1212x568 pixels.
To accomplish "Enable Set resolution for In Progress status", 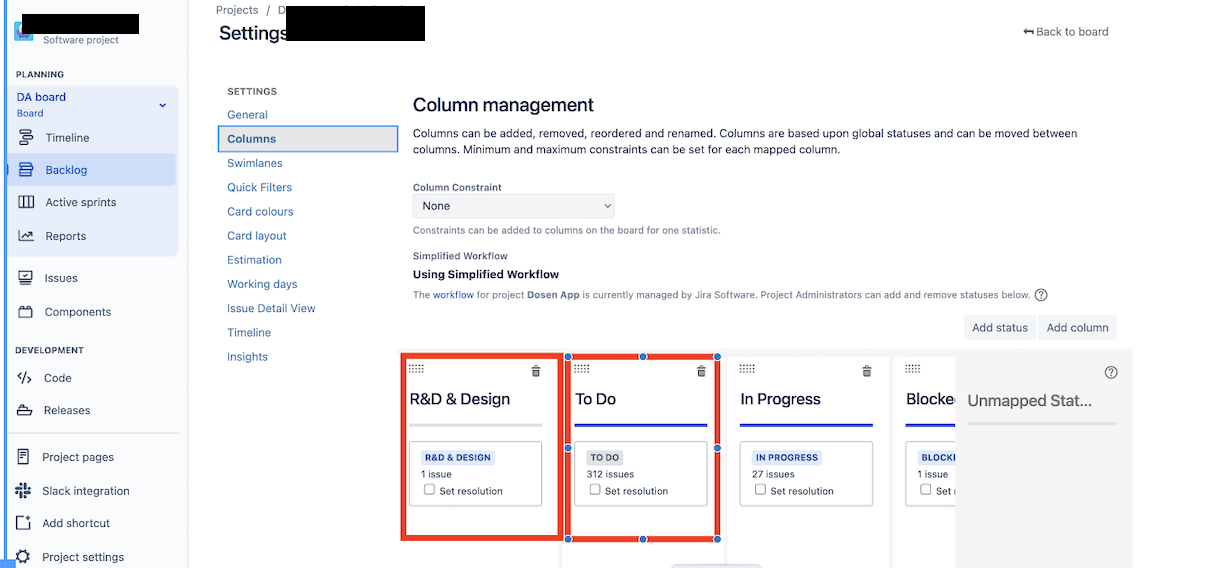I will coord(760,490).
